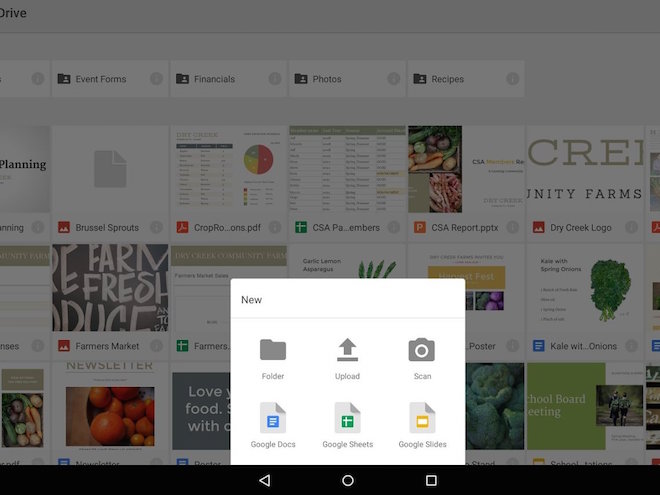
Task: Open the Newsletter tomatoes thumbnail
Action: pos(110,407)
